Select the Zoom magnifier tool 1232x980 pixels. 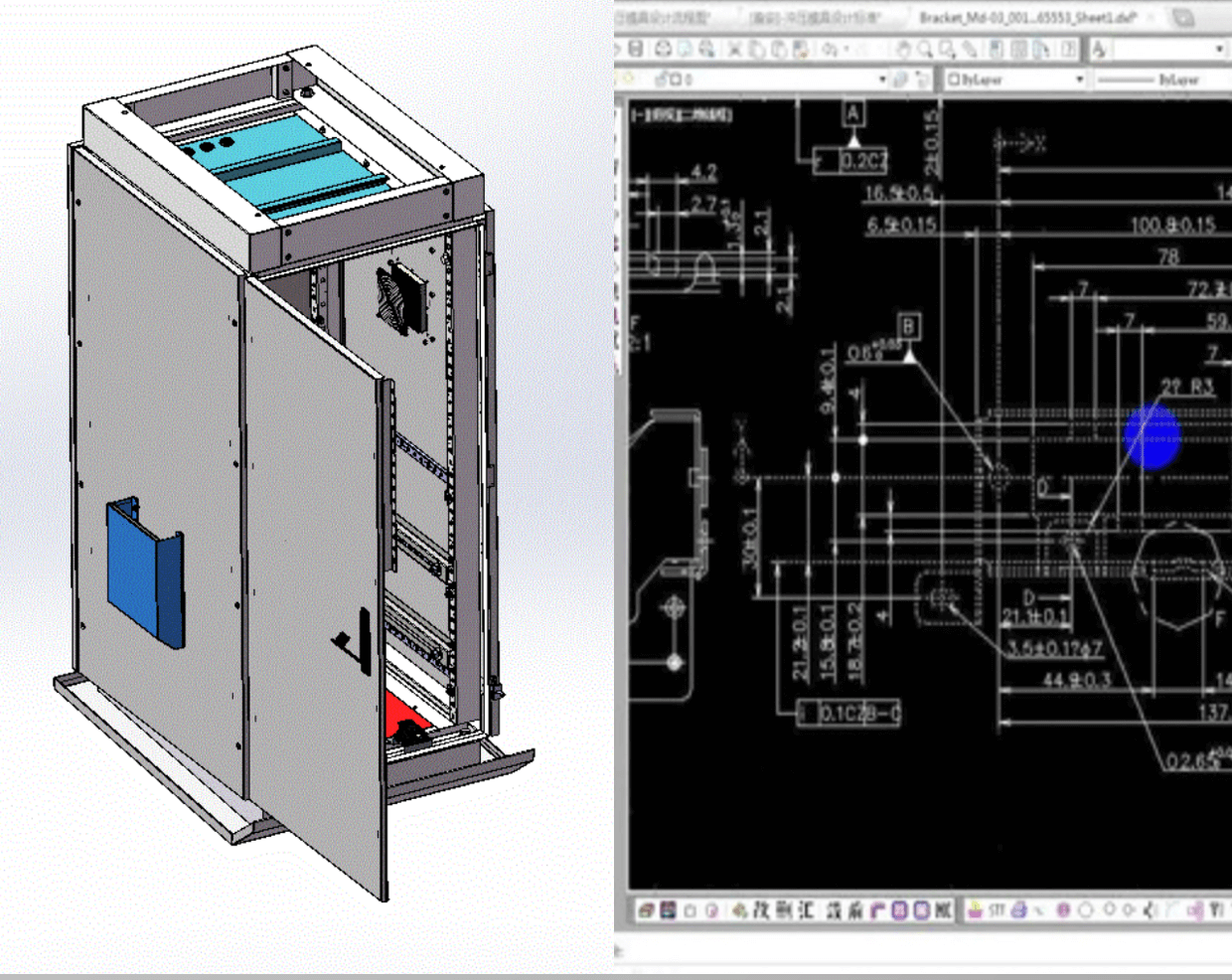(x=925, y=49)
